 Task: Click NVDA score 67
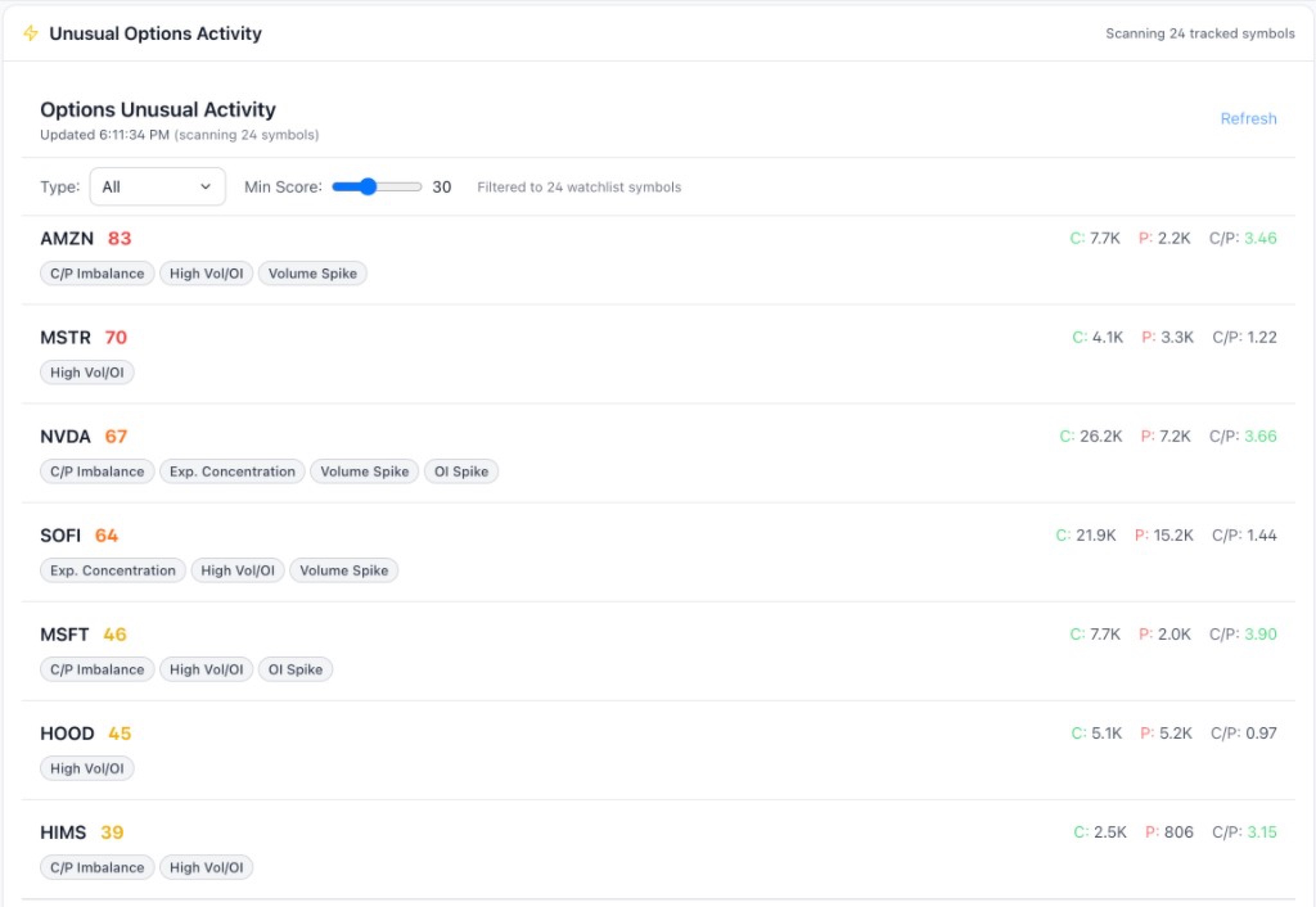click(x=116, y=436)
